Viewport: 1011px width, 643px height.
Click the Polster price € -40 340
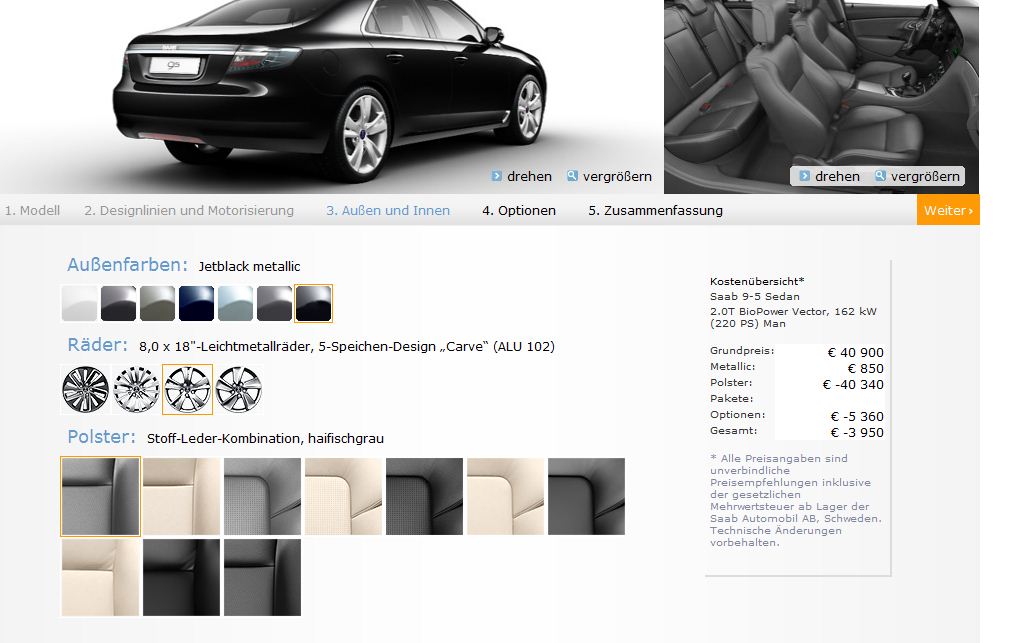[x=853, y=385]
